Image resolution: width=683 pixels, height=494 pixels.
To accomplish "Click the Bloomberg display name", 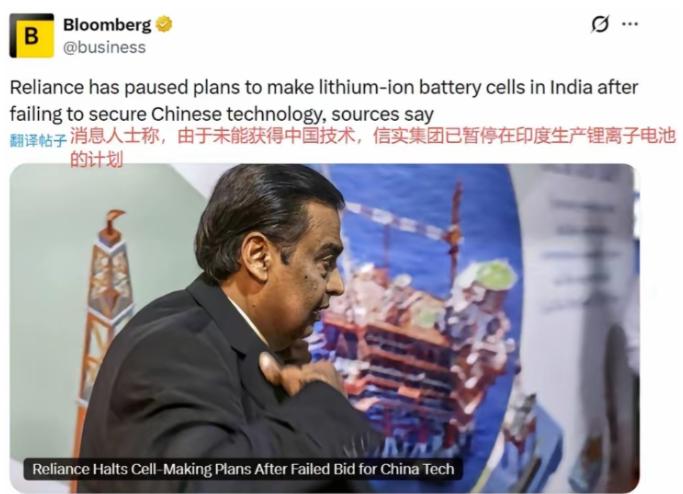I will [x=107, y=25].
